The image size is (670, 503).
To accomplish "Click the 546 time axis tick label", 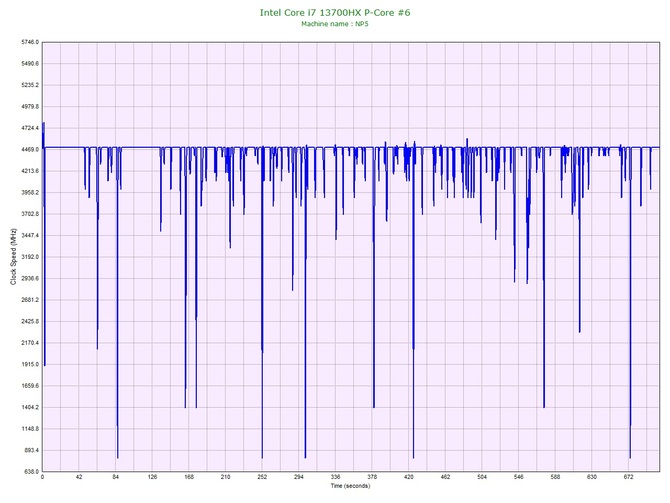I will tap(519, 477).
